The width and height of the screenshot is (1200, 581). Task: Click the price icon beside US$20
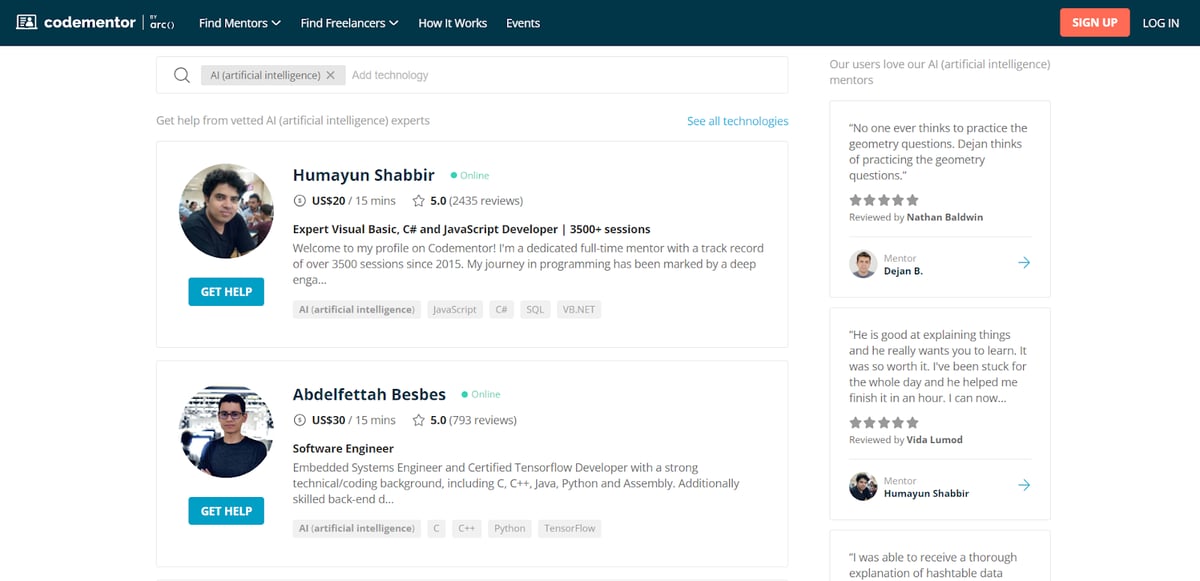point(299,201)
